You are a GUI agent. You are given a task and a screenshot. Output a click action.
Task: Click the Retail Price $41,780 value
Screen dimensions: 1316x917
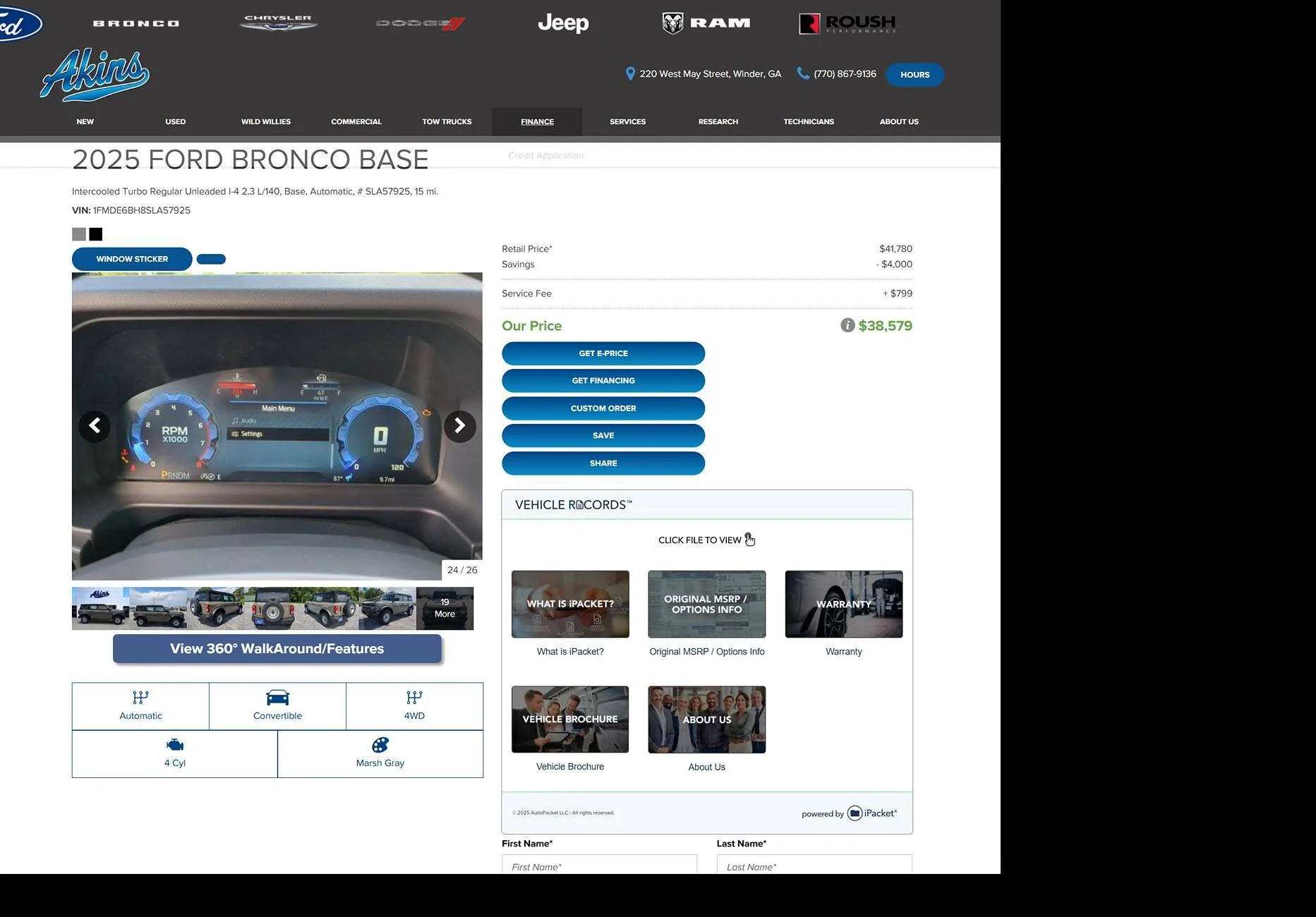[895, 249]
